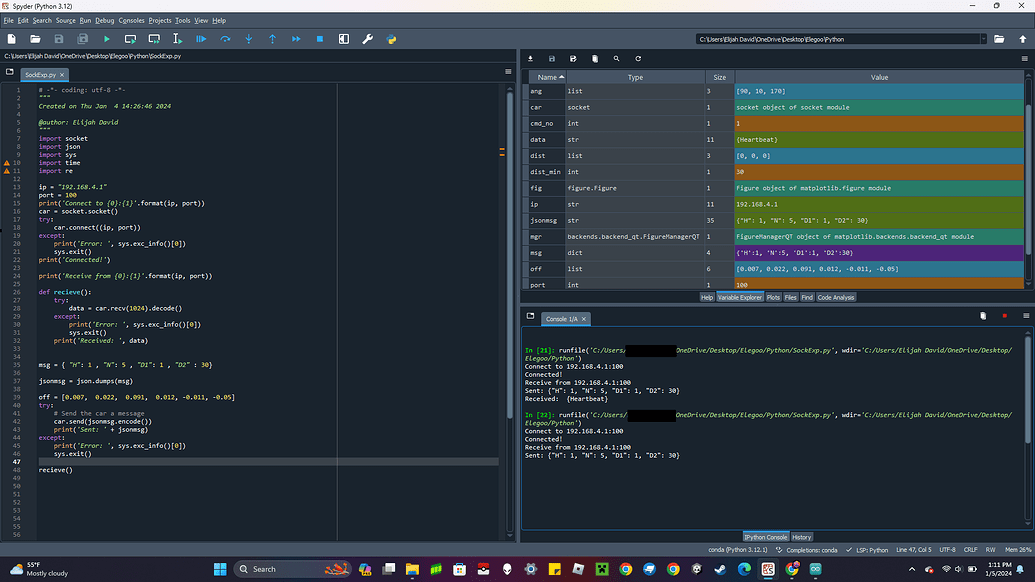1035x582 pixels.
Task: Click the Stop debugging square icon
Action: tap(320, 39)
